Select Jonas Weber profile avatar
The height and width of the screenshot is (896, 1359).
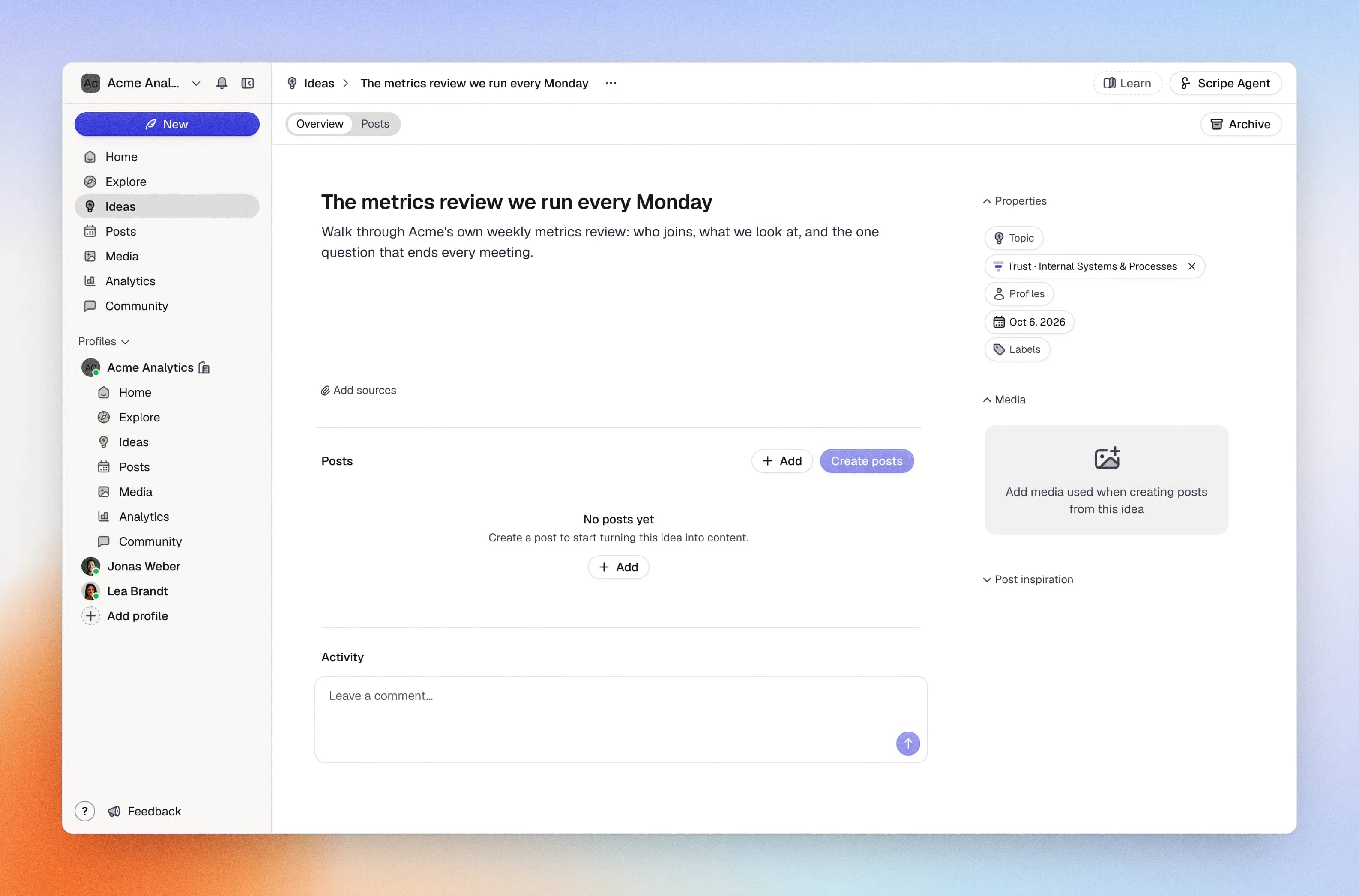tap(91, 566)
